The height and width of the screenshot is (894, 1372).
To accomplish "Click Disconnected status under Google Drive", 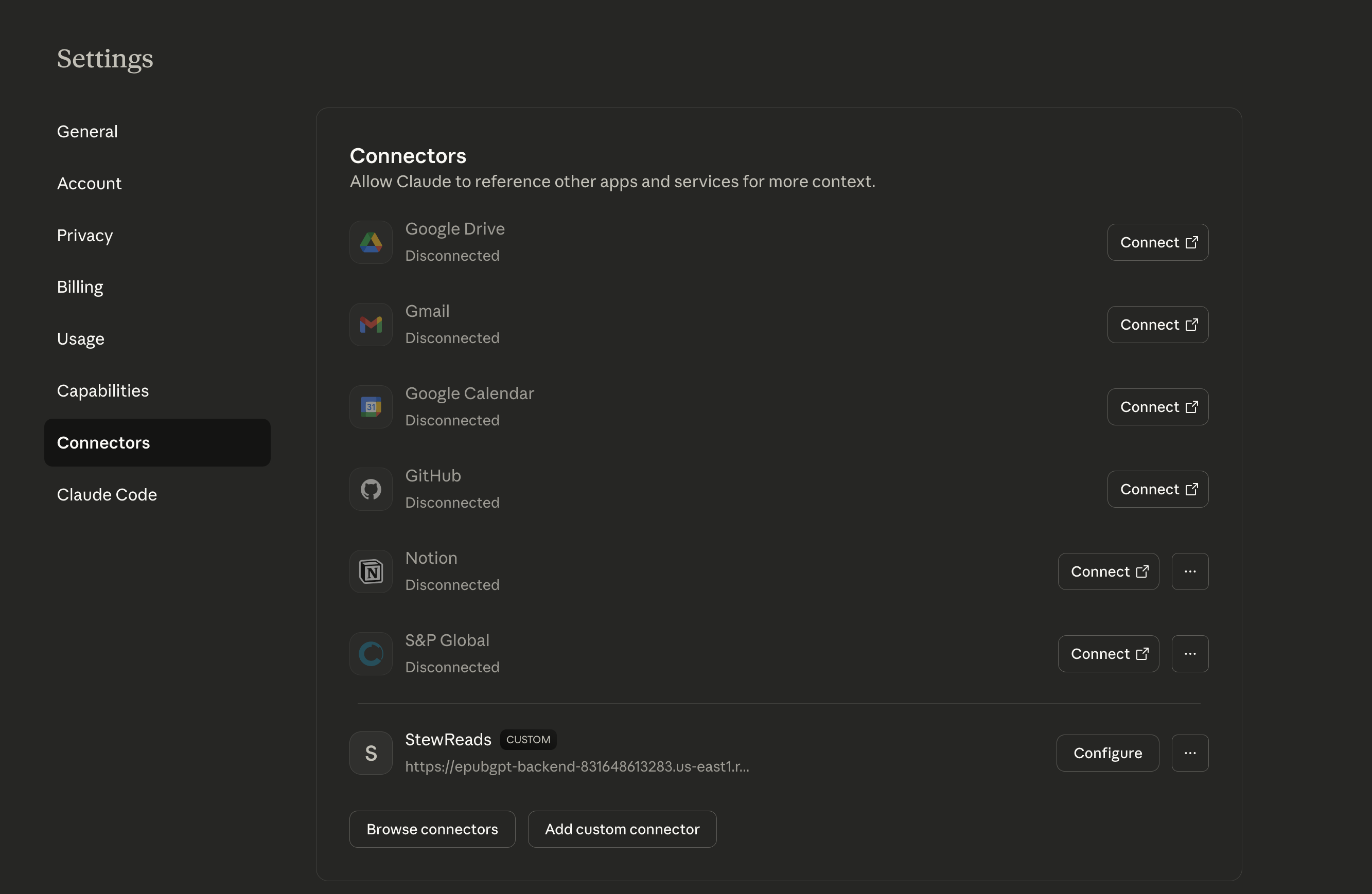I will pos(452,256).
